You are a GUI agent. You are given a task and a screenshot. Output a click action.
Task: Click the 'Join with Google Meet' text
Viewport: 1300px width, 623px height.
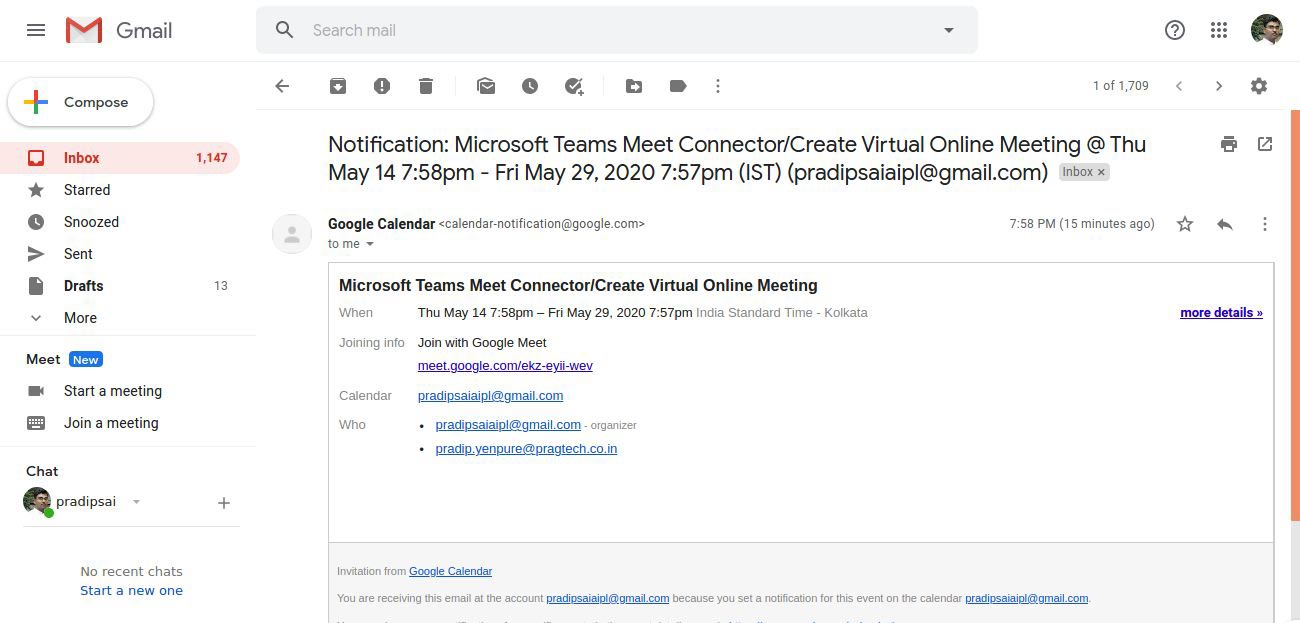coord(482,343)
